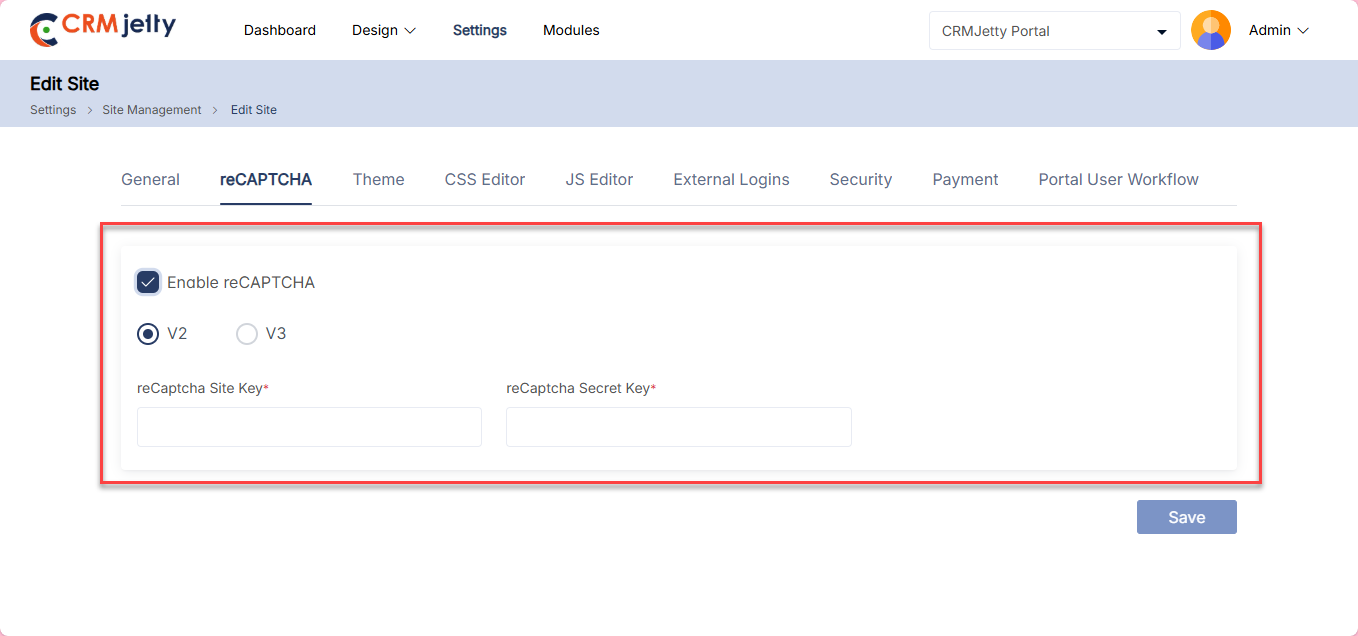Click the CRMJetty logo
Screen dimensions: 1358x636
pyautogui.click(x=103, y=29)
